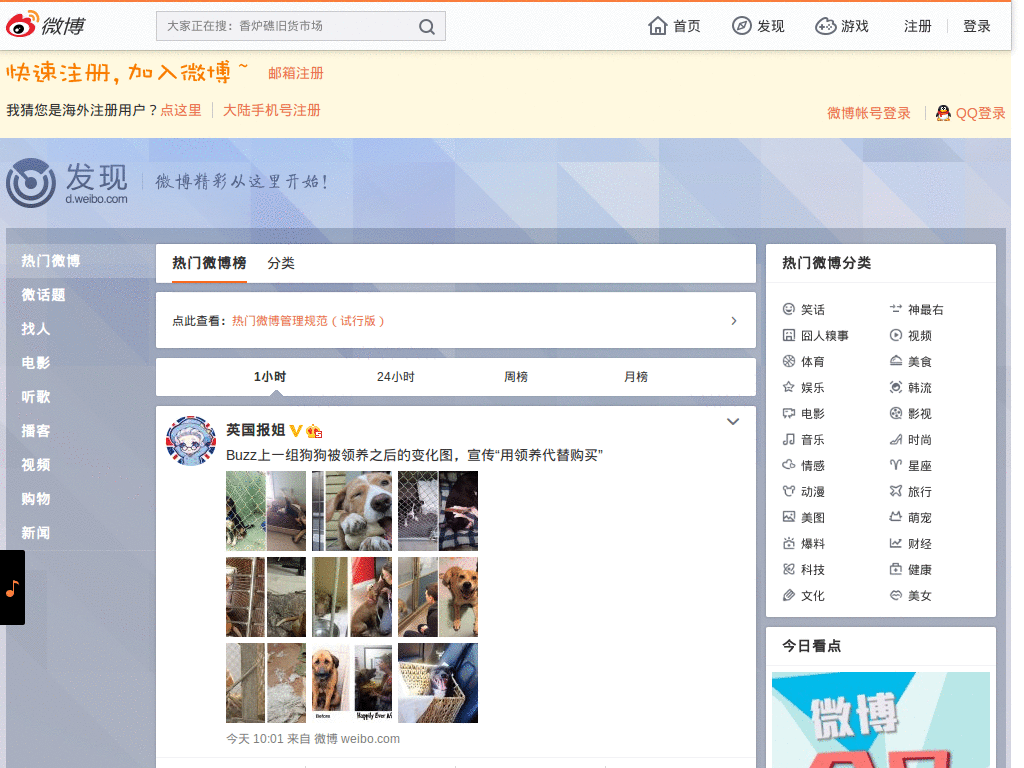Click the 爆料 category link

(813, 543)
